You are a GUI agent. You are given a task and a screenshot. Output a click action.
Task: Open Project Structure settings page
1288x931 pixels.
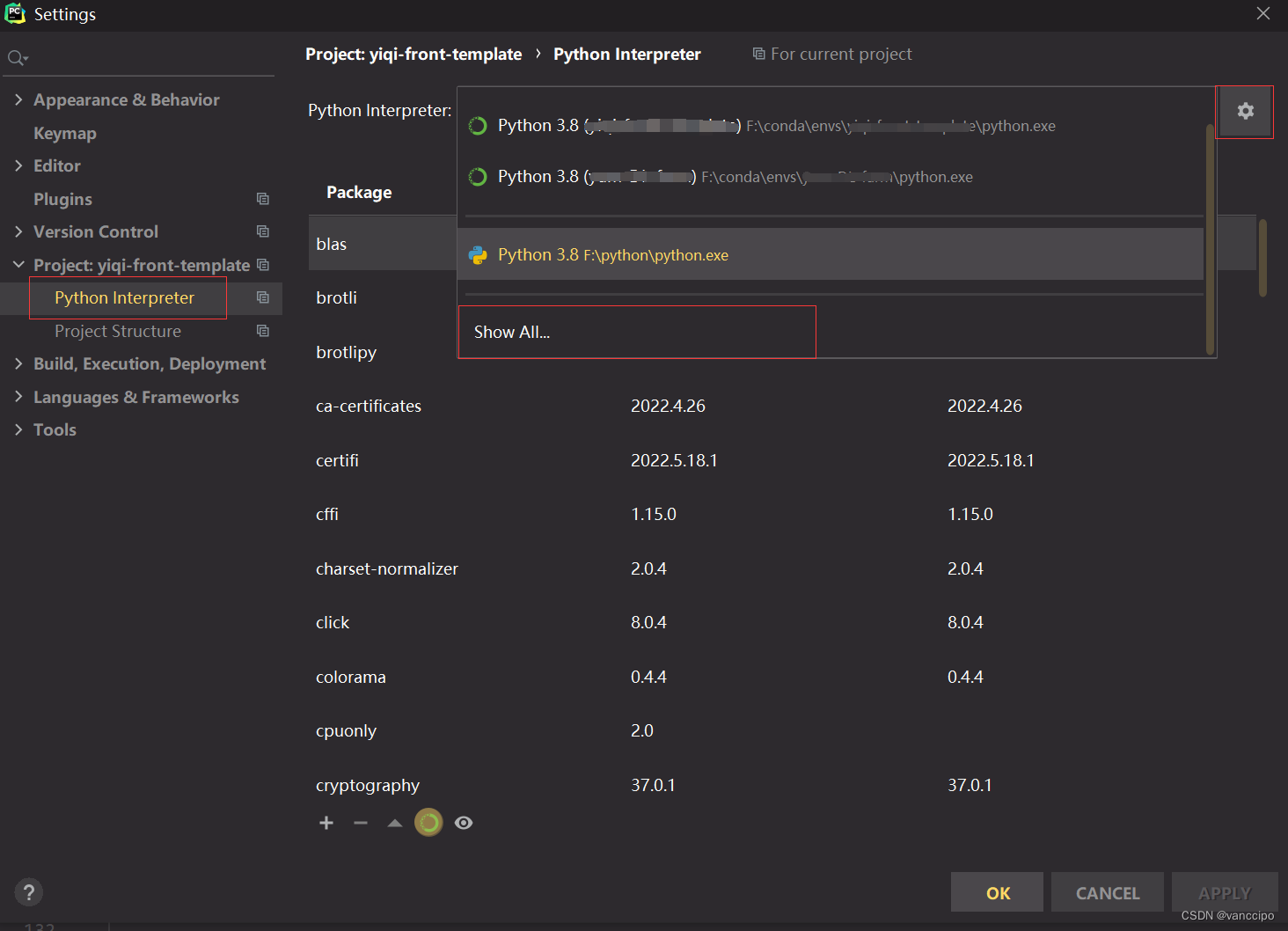[x=118, y=331]
